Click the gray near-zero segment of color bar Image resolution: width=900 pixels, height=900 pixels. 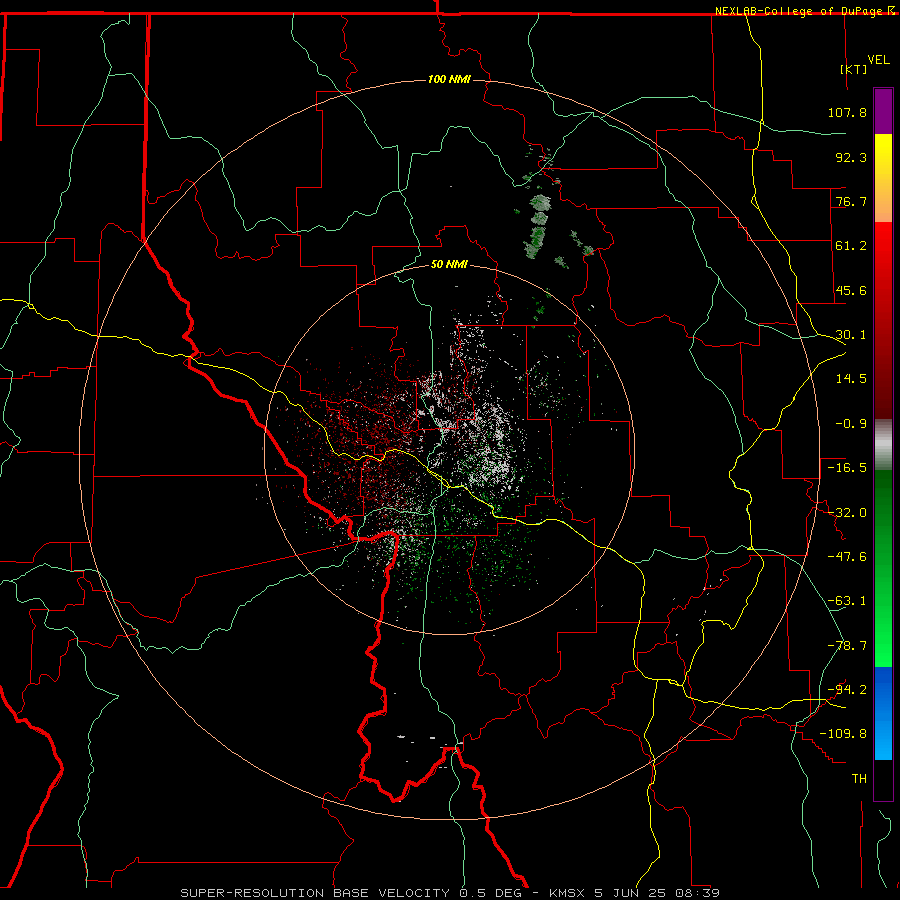pos(883,445)
